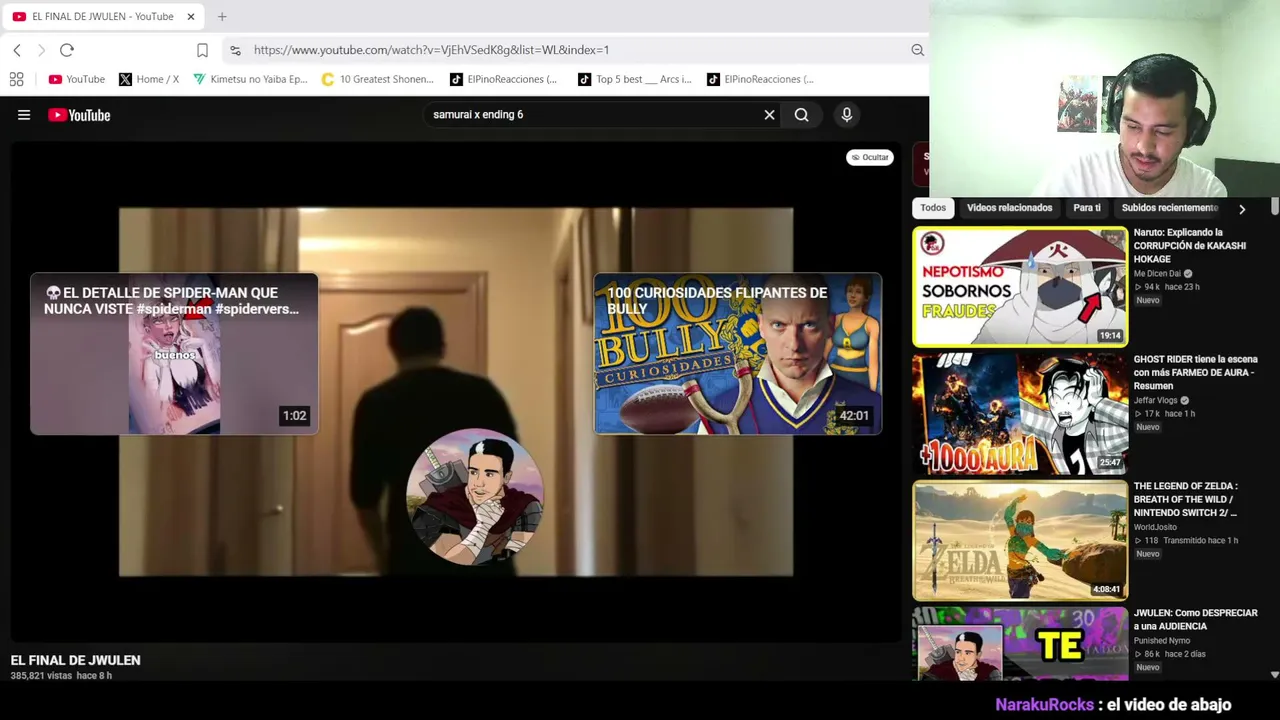Open the Zelda Breath of the Wild thumbnail
This screenshot has height=720, width=1280.
coord(1020,541)
